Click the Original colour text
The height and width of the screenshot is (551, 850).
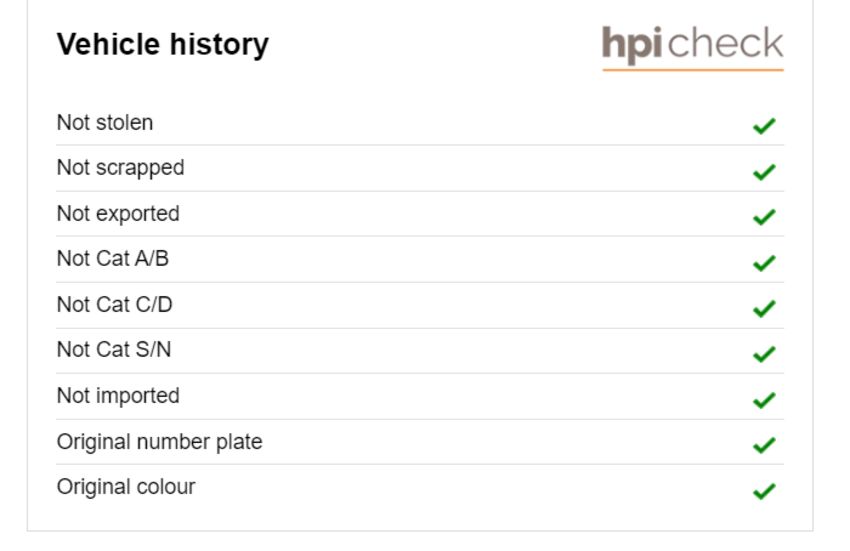[x=126, y=487]
